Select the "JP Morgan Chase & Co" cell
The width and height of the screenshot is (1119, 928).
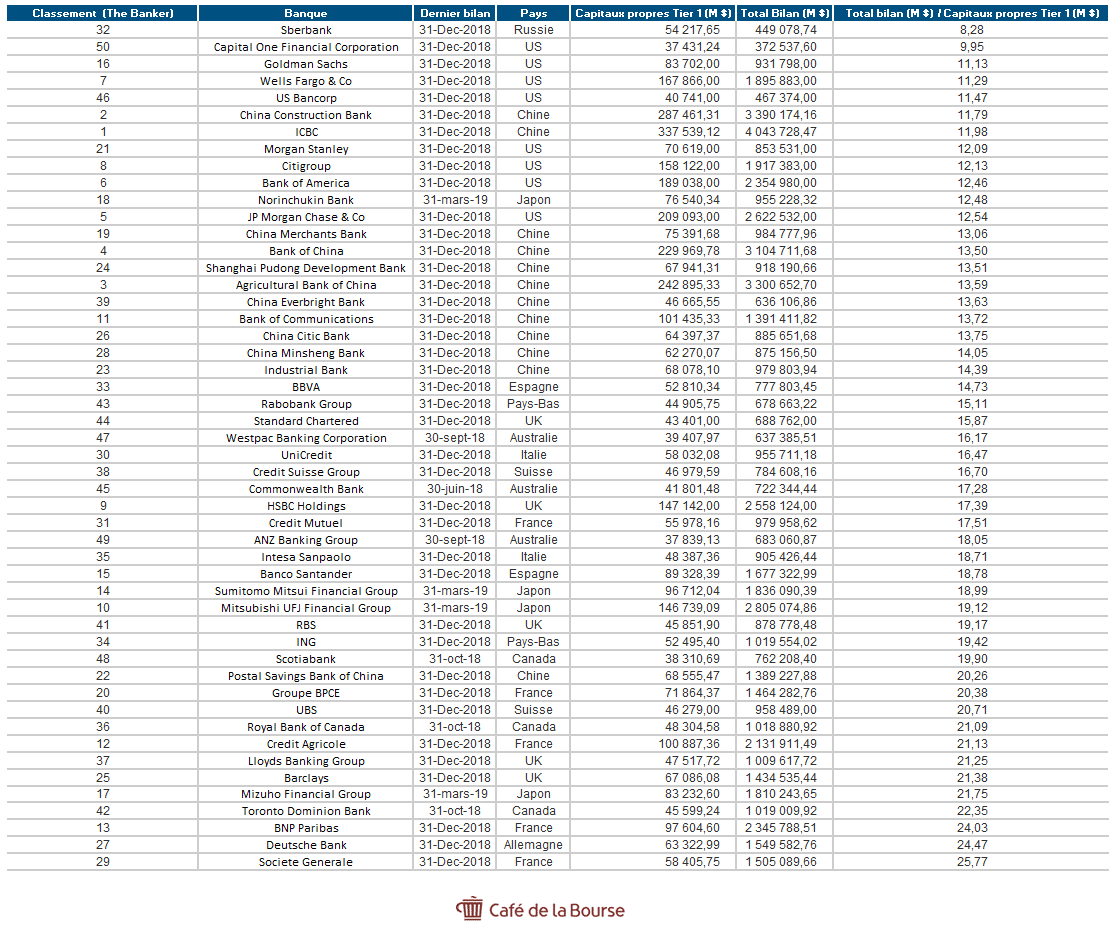[x=306, y=217]
